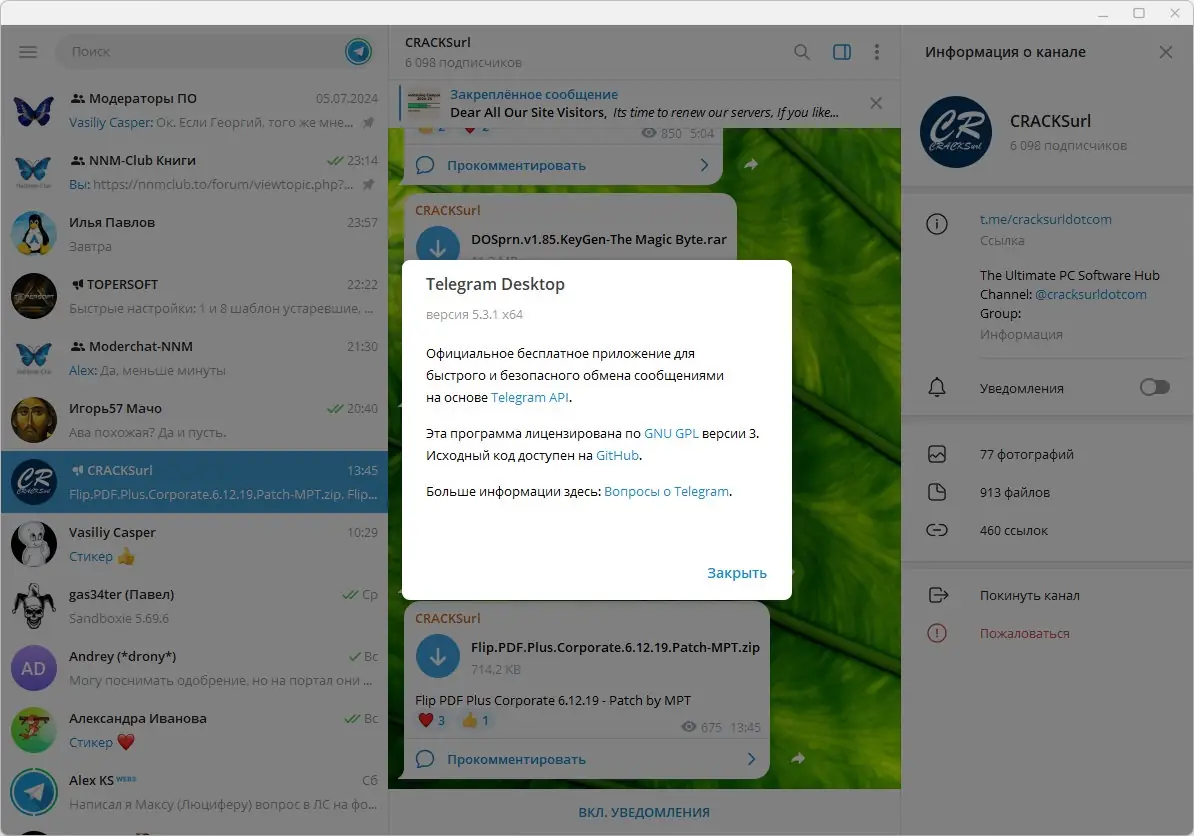Viewport: 1194px width, 836px height.
Task: Open chat with Александра Иванова
Action: tap(194, 730)
